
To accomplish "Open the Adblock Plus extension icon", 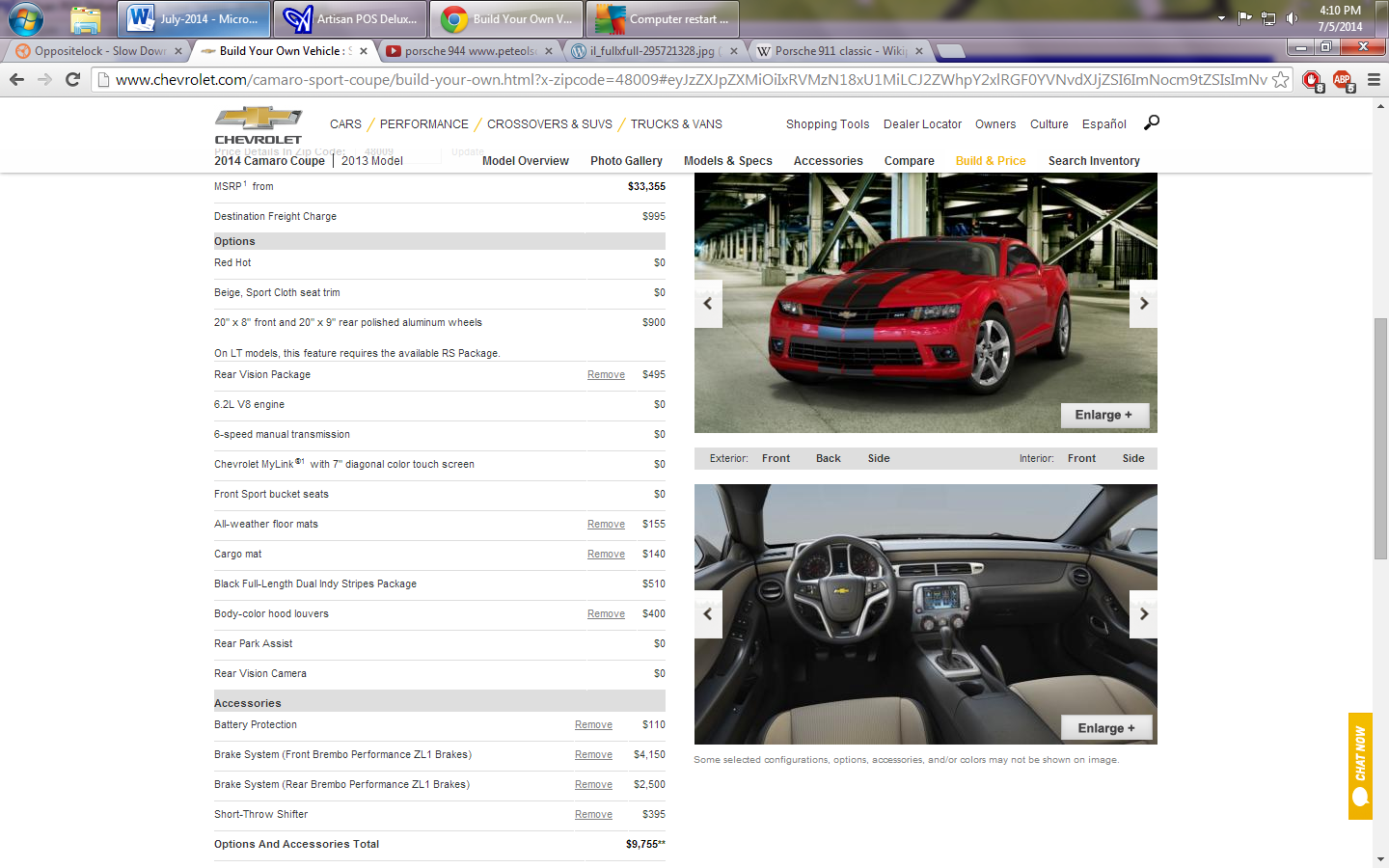I will point(1342,79).
